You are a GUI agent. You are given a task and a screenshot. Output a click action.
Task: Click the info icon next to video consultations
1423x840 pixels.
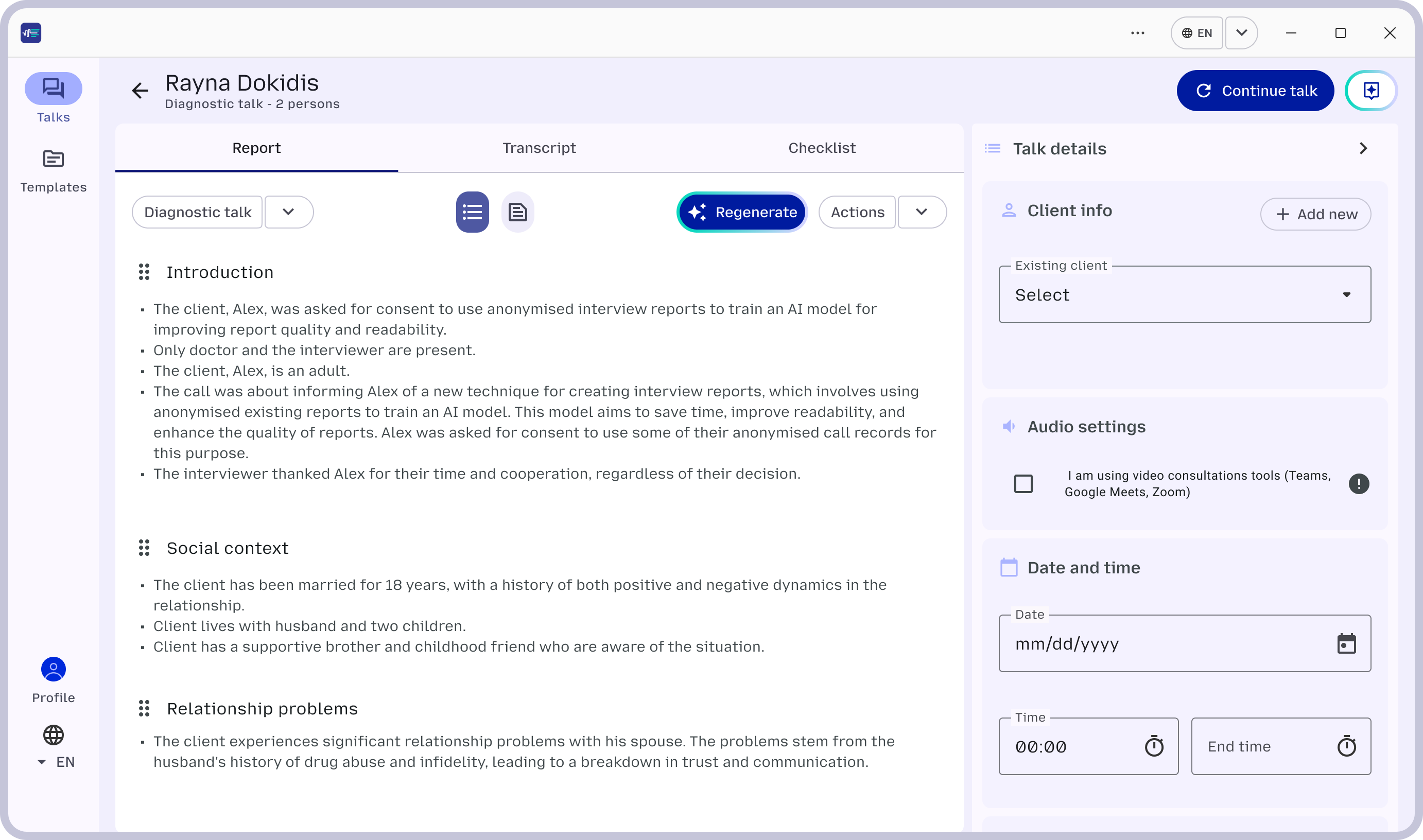(x=1359, y=484)
